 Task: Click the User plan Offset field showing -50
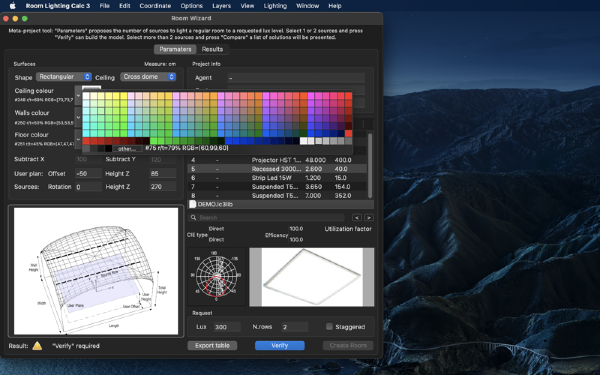tap(88, 173)
